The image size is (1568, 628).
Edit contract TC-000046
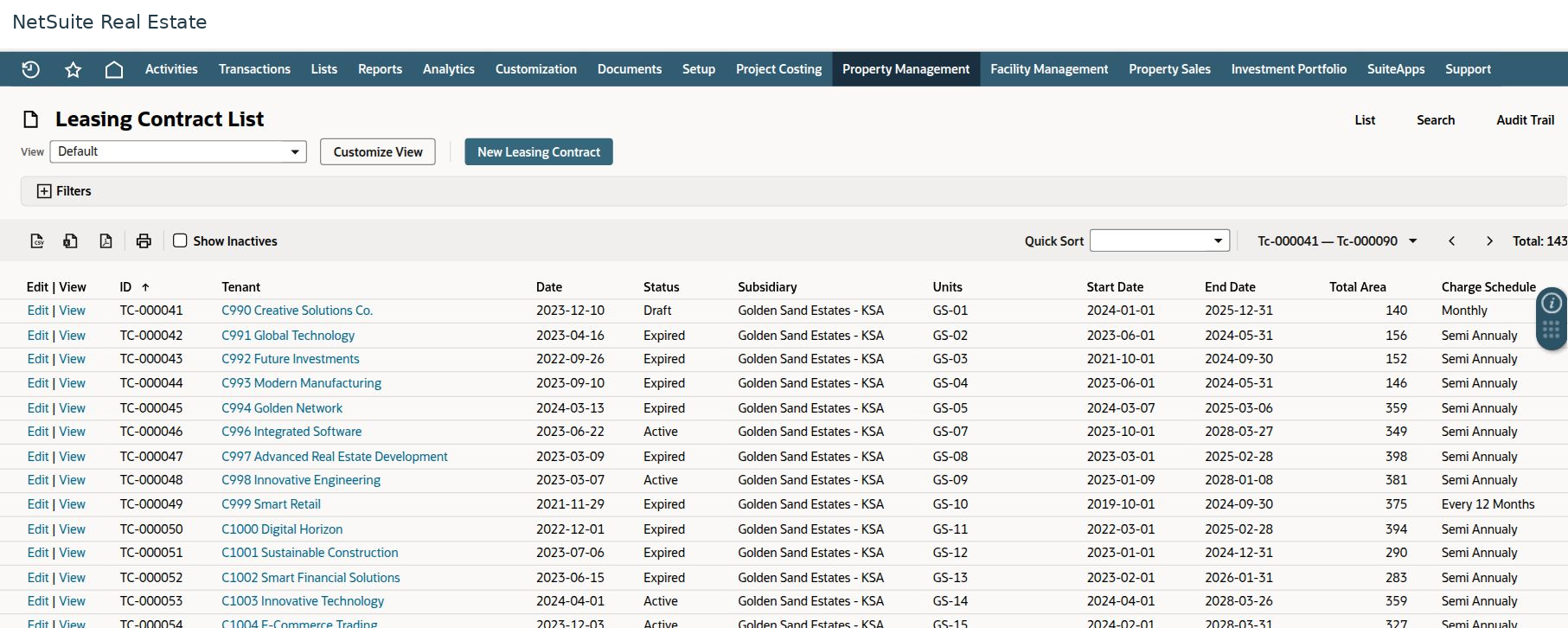38,432
